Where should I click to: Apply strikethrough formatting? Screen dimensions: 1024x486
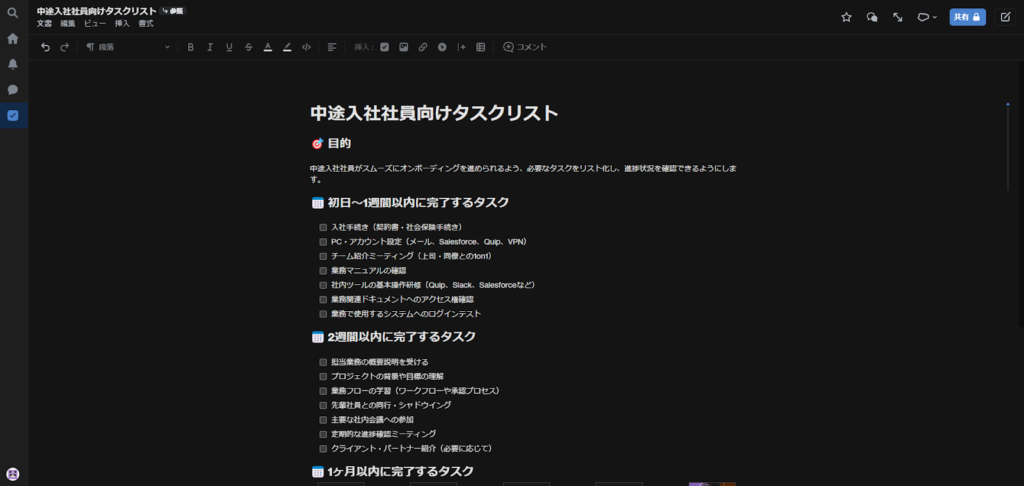click(248, 47)
